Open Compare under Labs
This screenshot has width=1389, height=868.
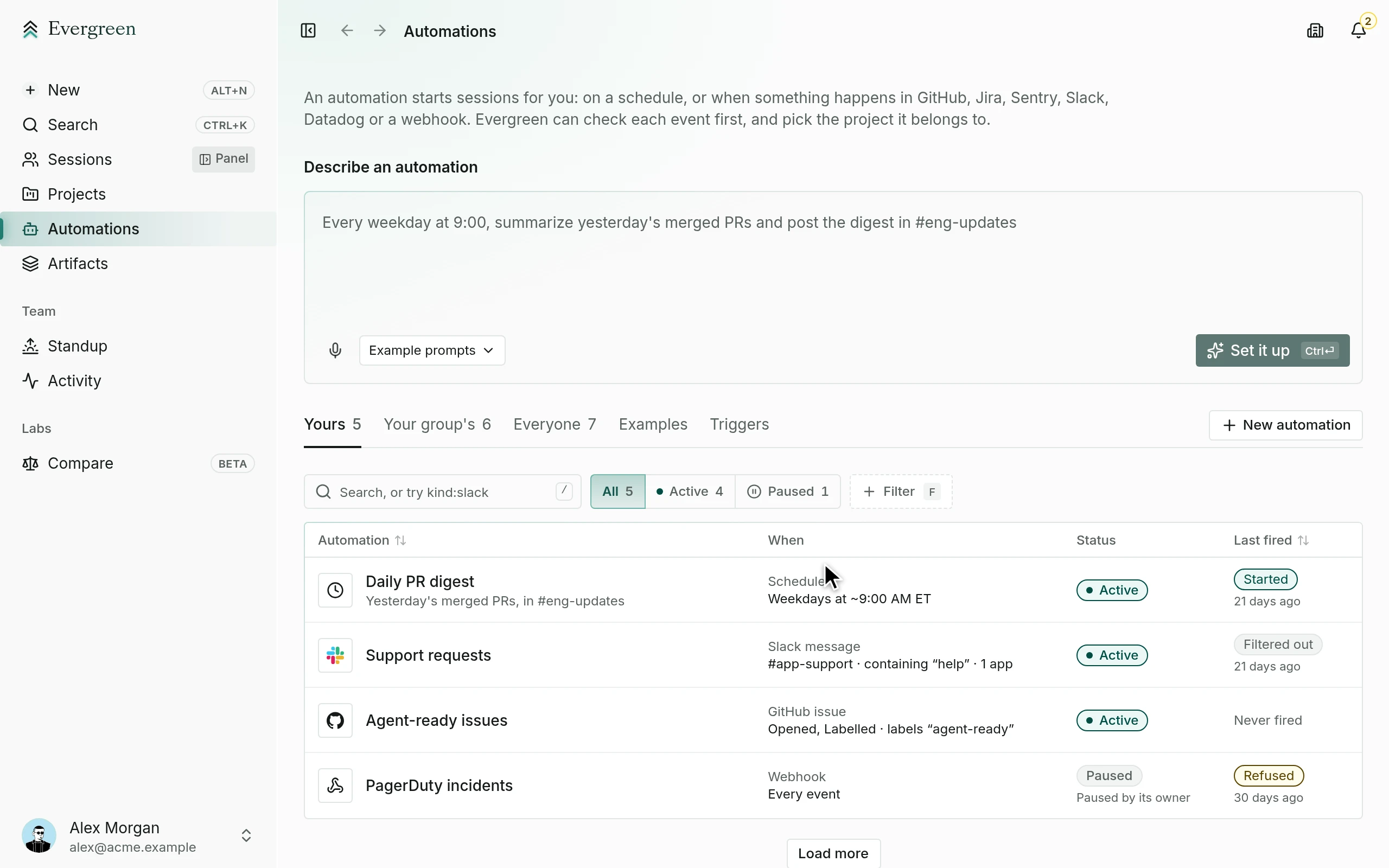tap(138, 463)
